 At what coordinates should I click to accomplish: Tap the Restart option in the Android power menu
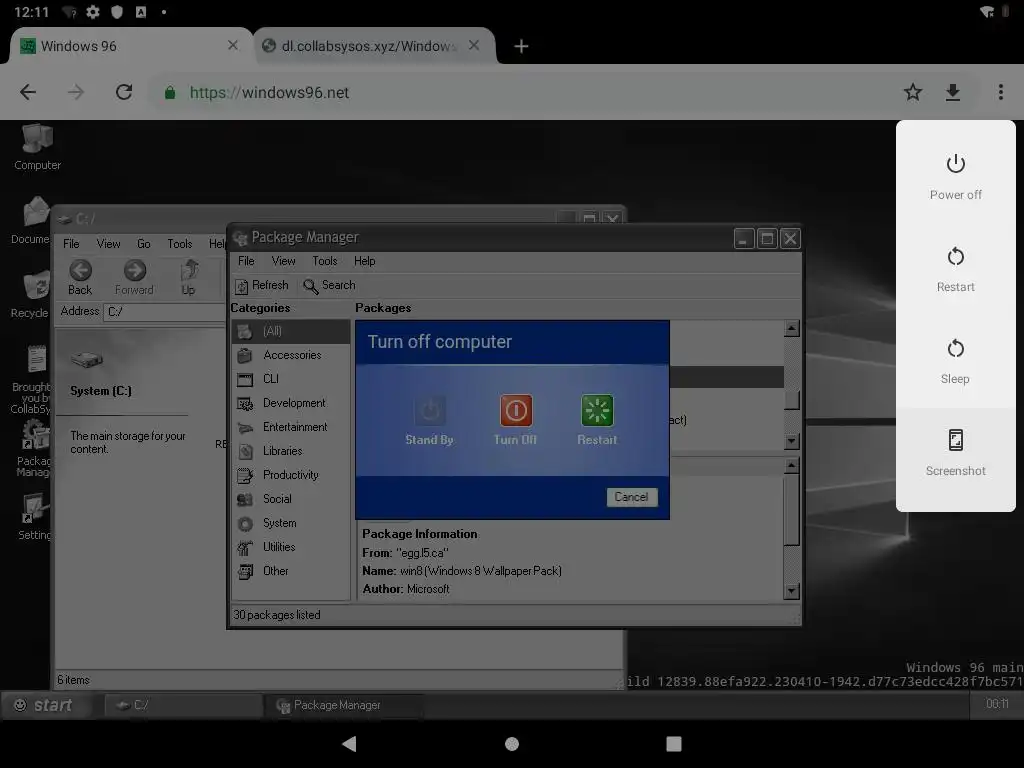(x=955, y=269)
